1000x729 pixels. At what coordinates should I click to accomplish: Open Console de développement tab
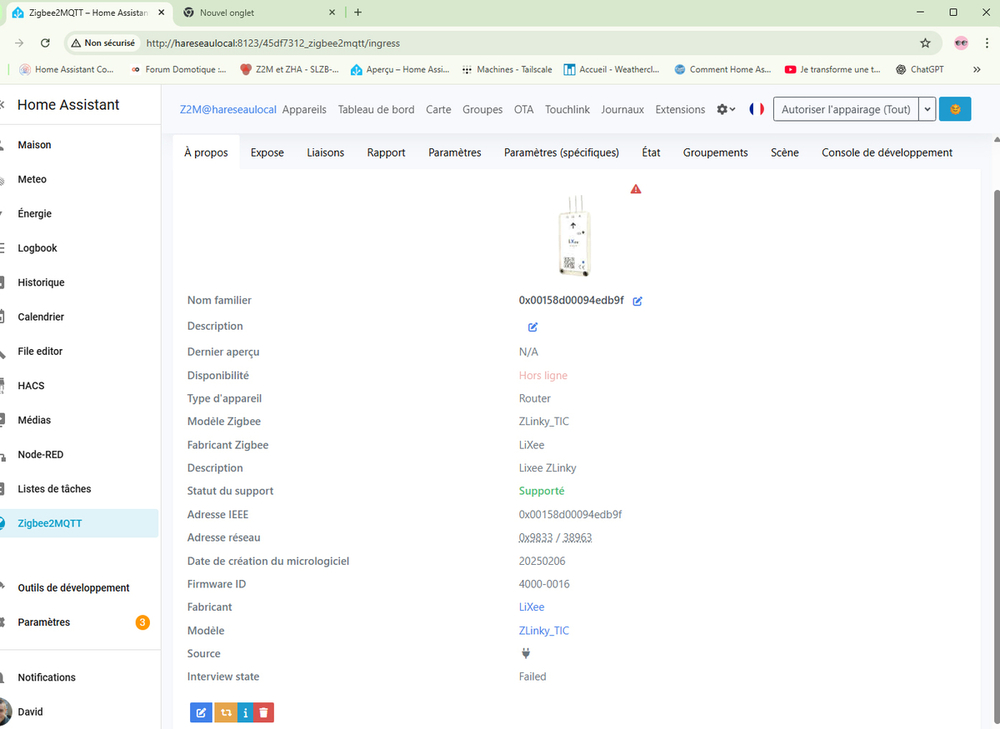click(x=886, y=152)
